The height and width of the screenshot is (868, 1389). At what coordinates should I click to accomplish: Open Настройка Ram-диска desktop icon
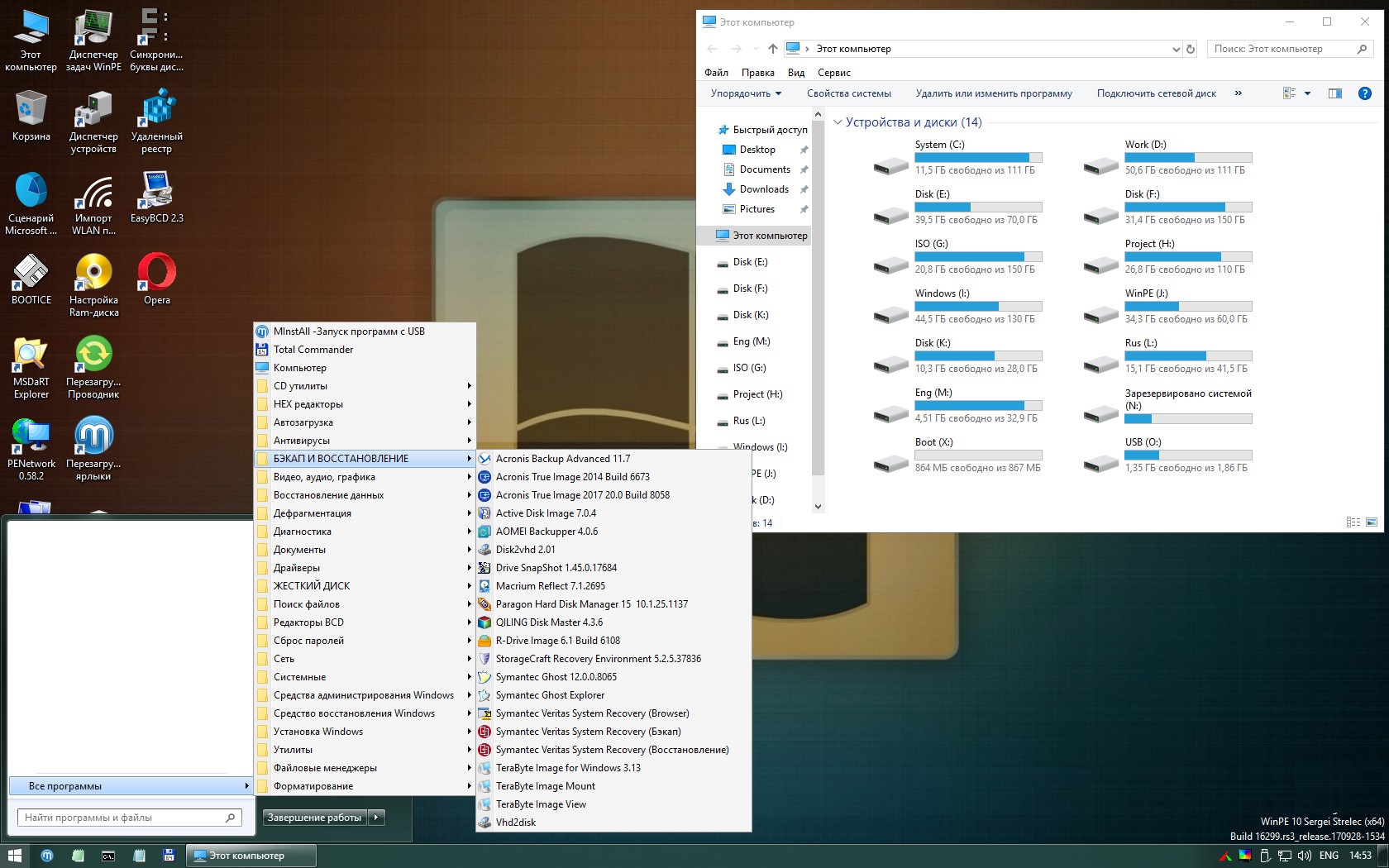click(x=93, y=285)
